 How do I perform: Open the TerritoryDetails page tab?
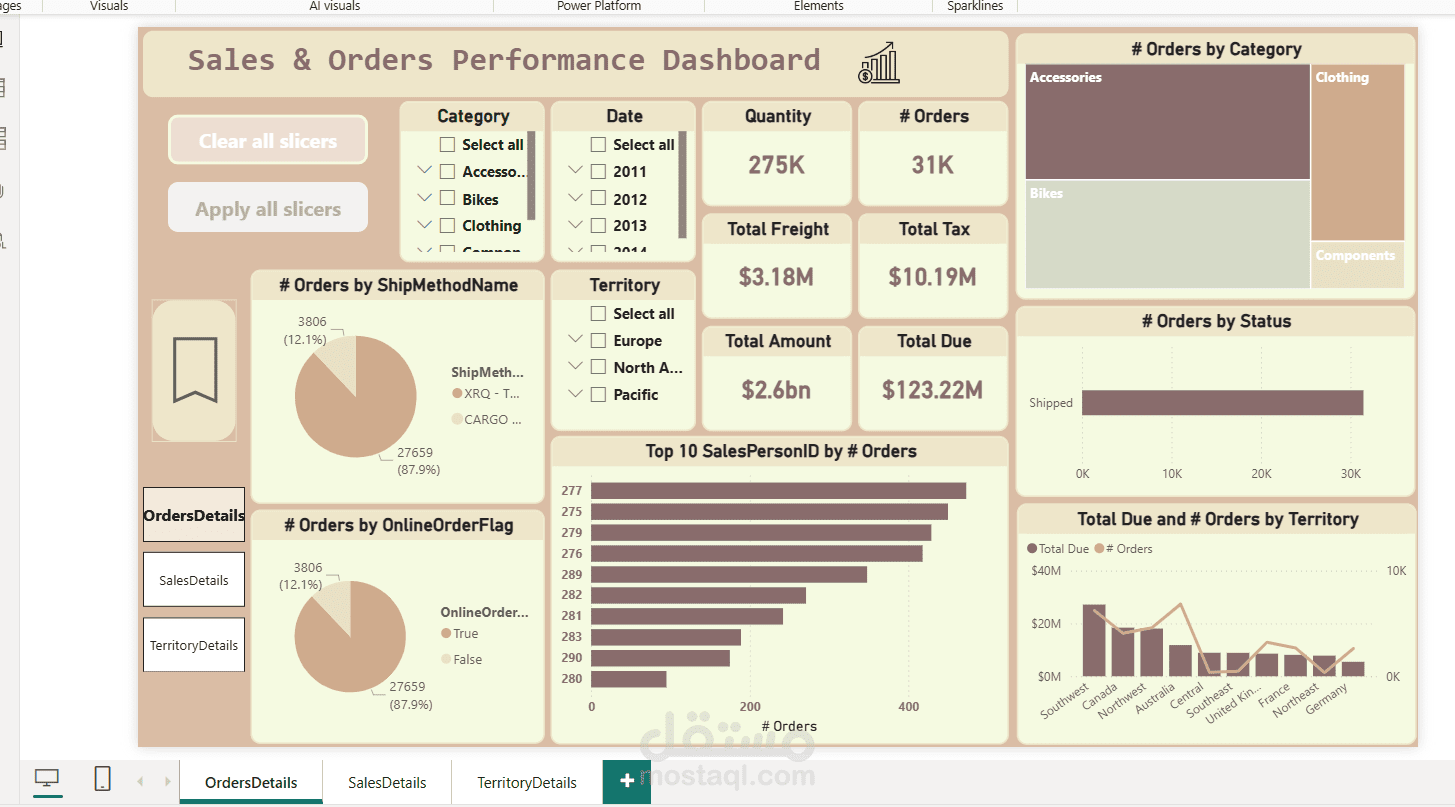[527, 782]
